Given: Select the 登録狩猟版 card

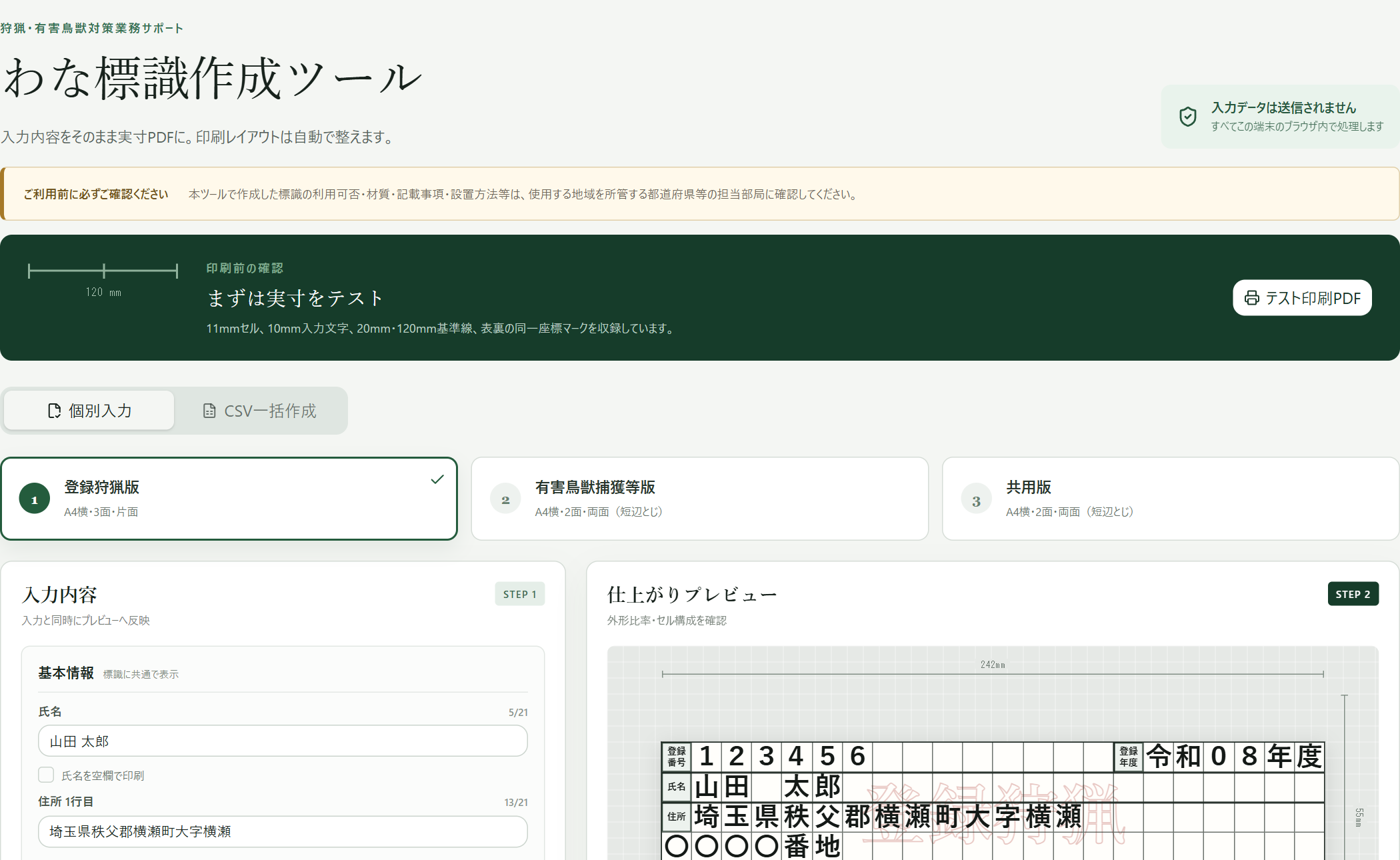Looking at the screenshot, I should tap(229, 499).
